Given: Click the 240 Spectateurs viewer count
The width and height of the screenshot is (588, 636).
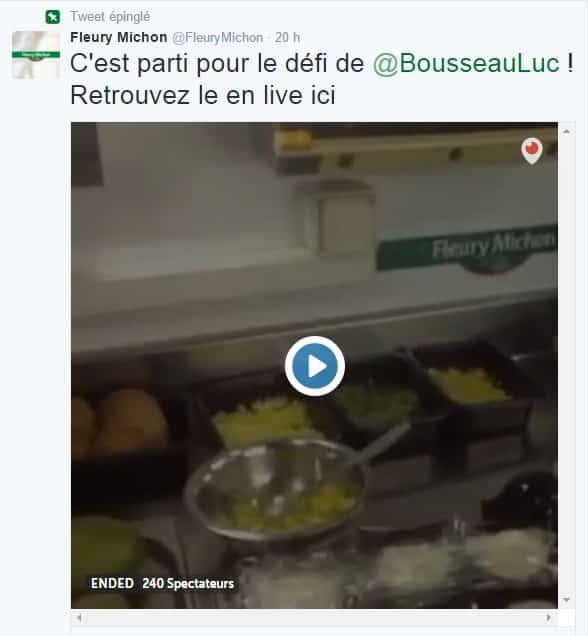Looking at the screenshot, I should coord(188,583).
